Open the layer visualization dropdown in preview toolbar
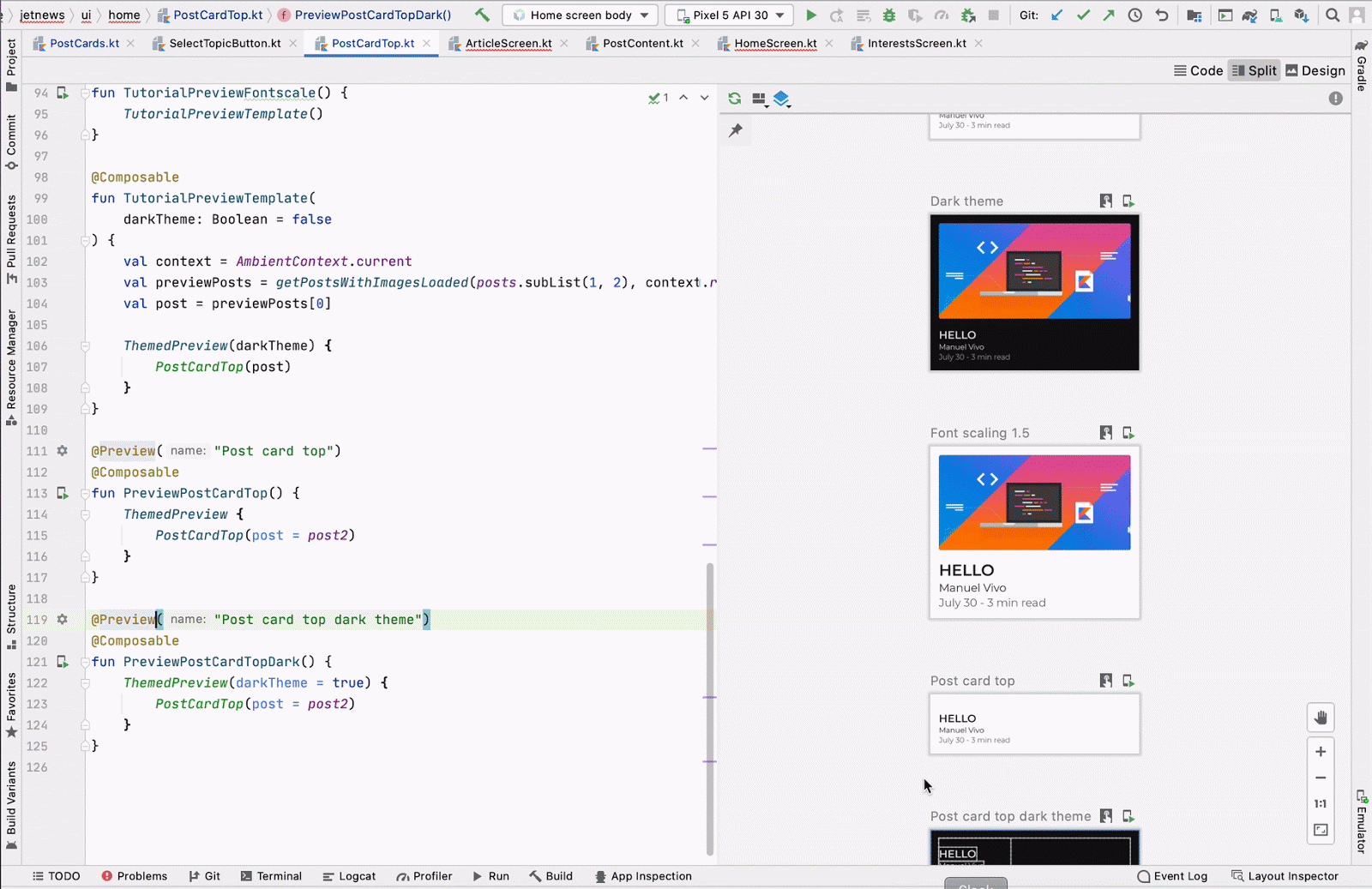 (x=781, y=99)
